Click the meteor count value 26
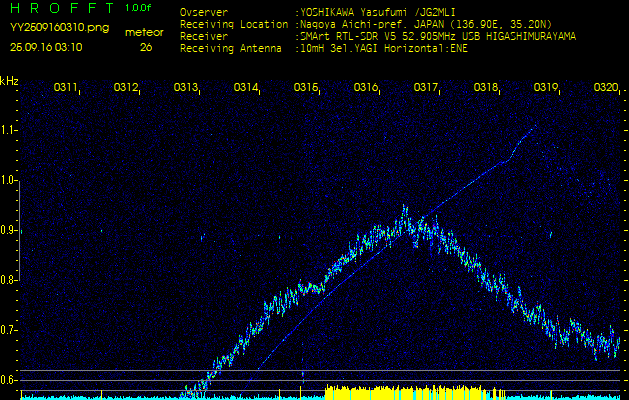629x400 pixels. (146, 47)
